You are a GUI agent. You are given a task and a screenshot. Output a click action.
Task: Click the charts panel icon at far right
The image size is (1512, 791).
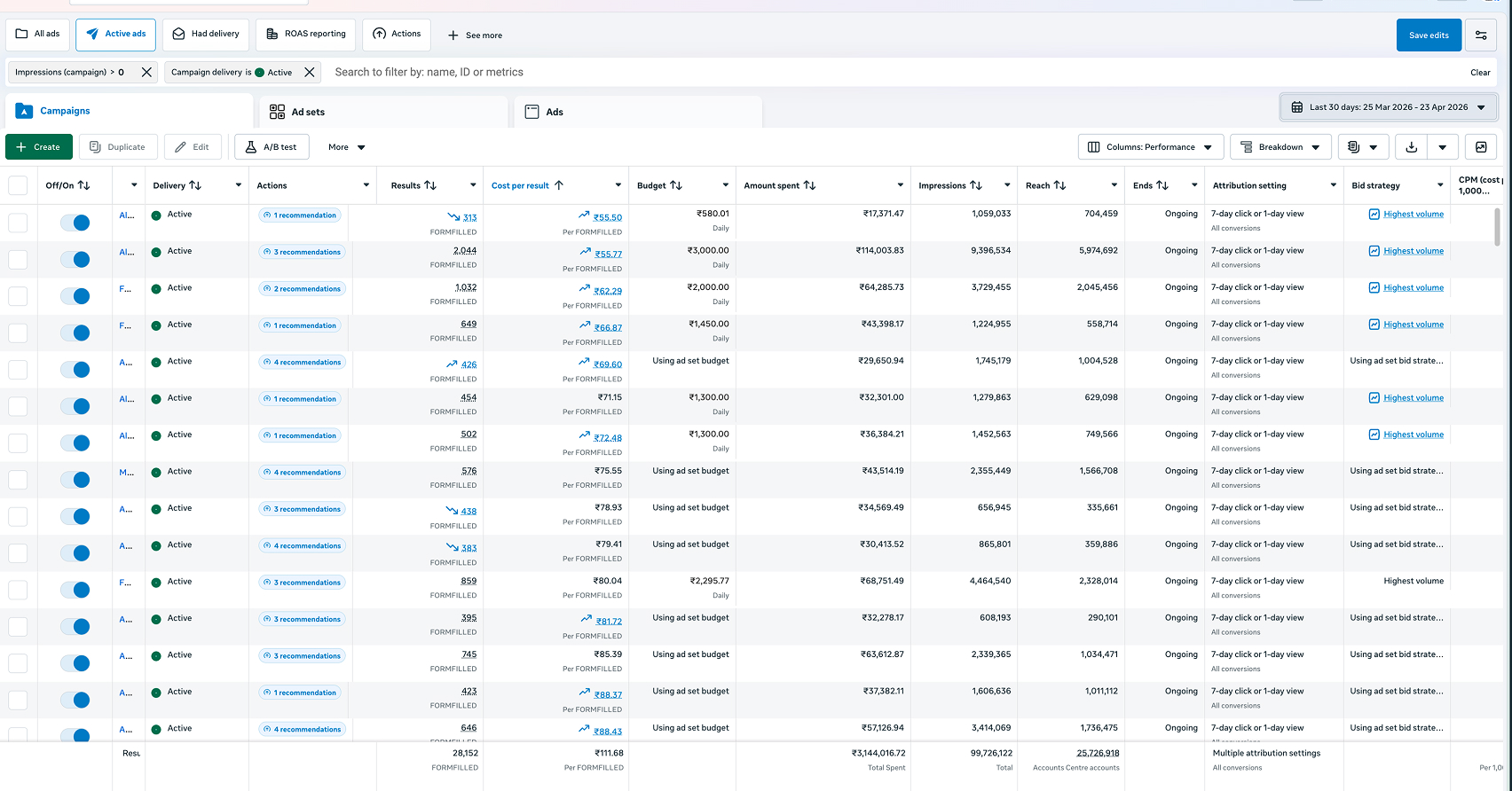[x=1481, y=147]
